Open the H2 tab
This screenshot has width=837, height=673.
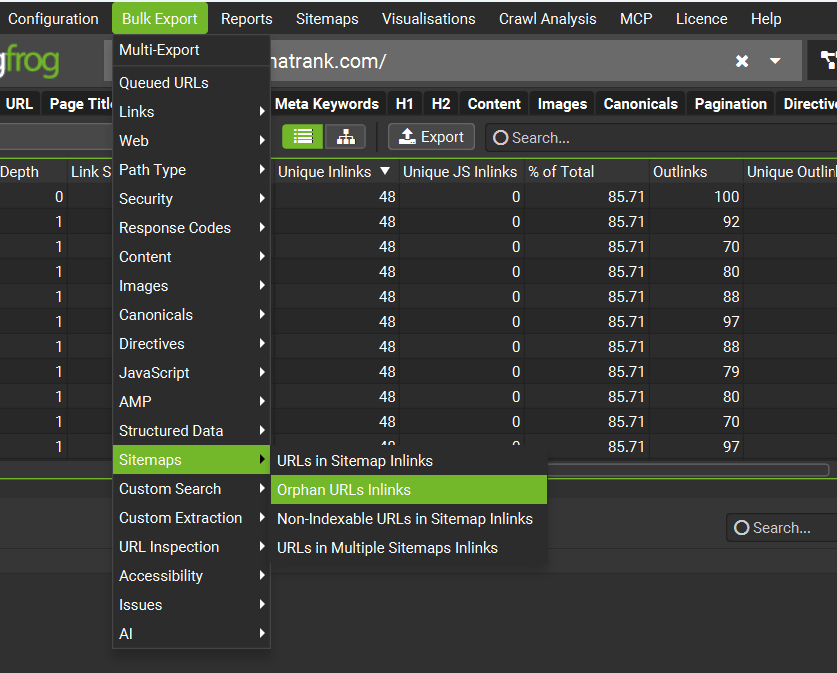pyautogui.click(x=441, y=104)
